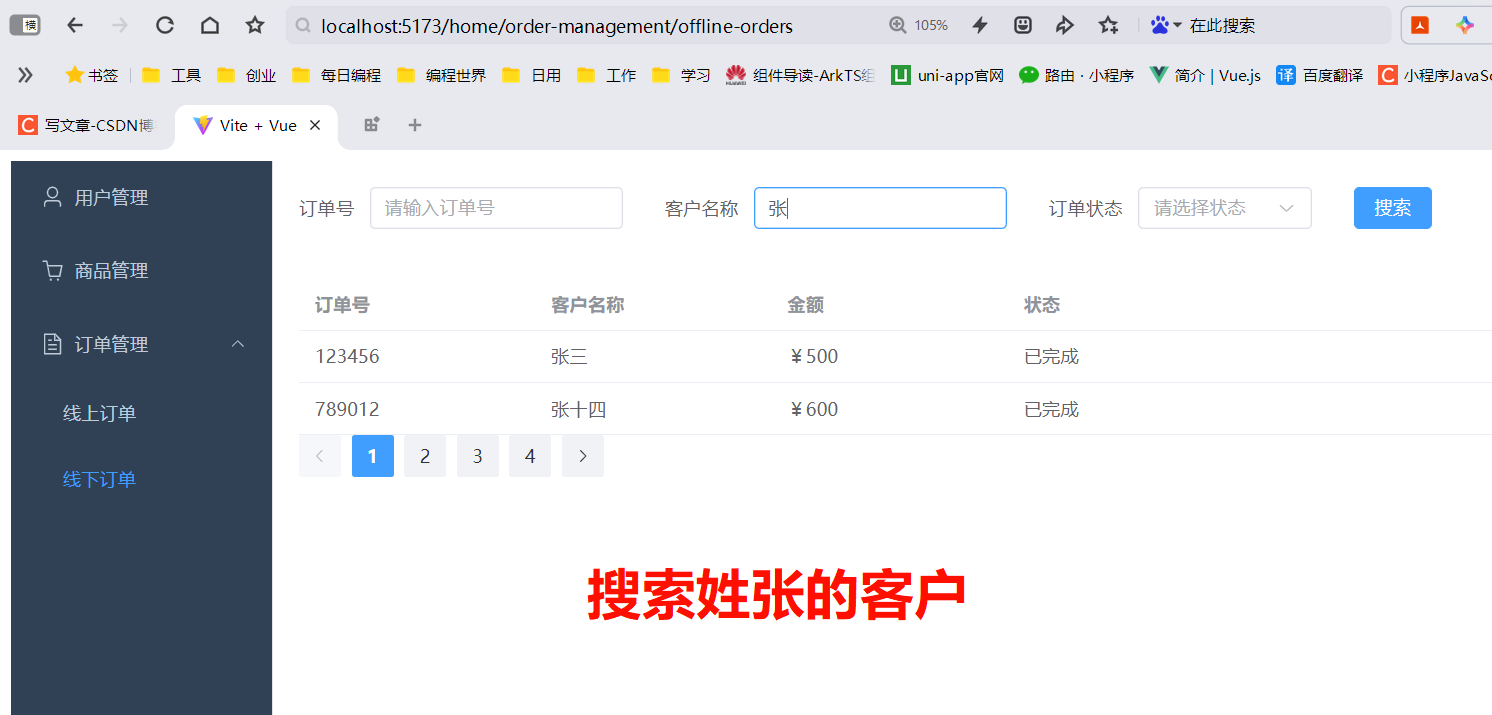This screenshot has width=1492, height=715.
Task: Click the share arrow icon in address bar
Action: click(1065, 25)
